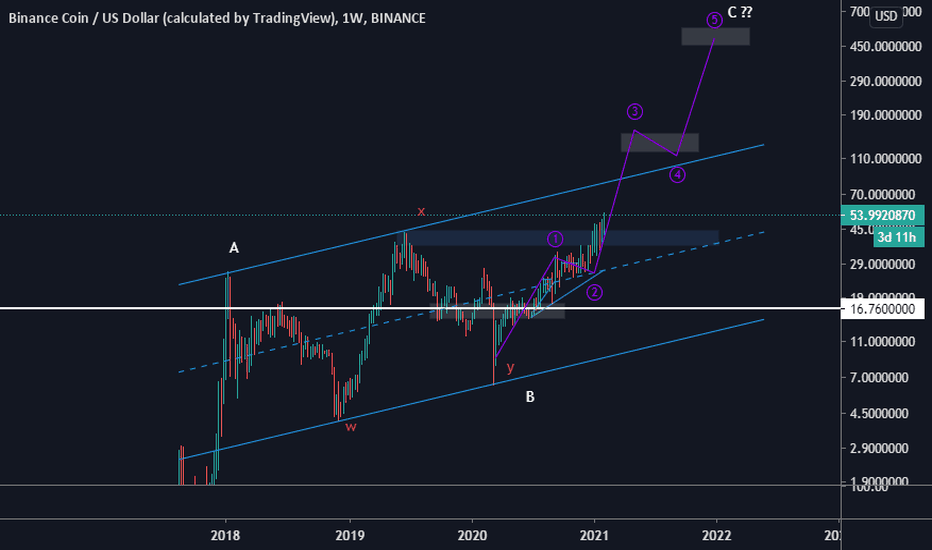This screenshot has width=932, height=550.
Task: Select the white 'A' wave annotation
Action: pos(234,248)
